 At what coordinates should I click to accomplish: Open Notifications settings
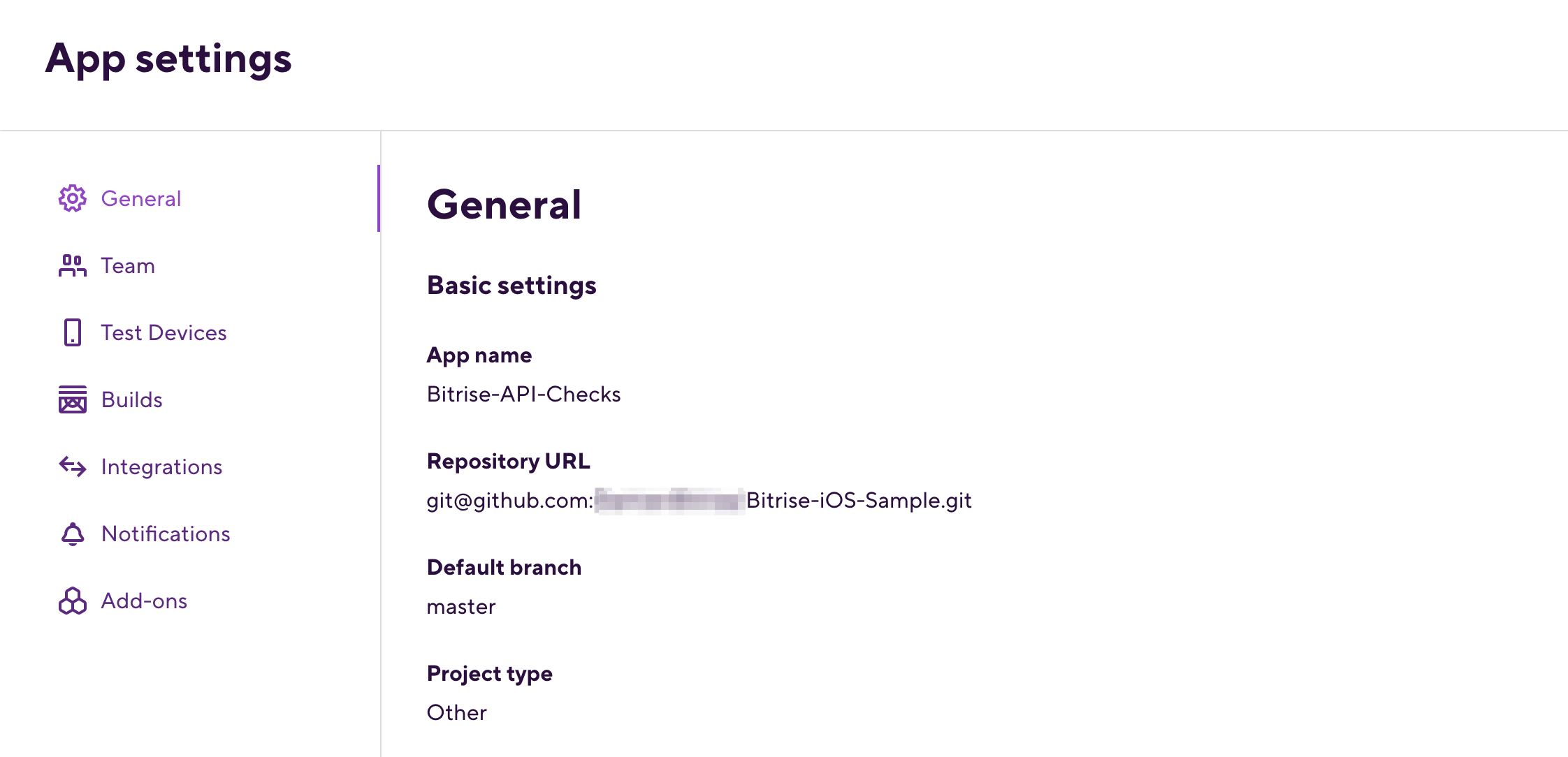click(166, 534)
